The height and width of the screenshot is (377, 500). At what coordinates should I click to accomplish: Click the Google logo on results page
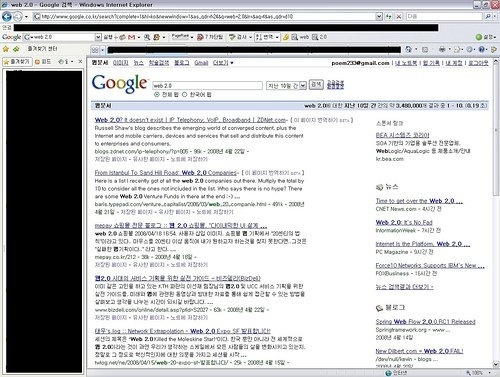click(119, 83)
